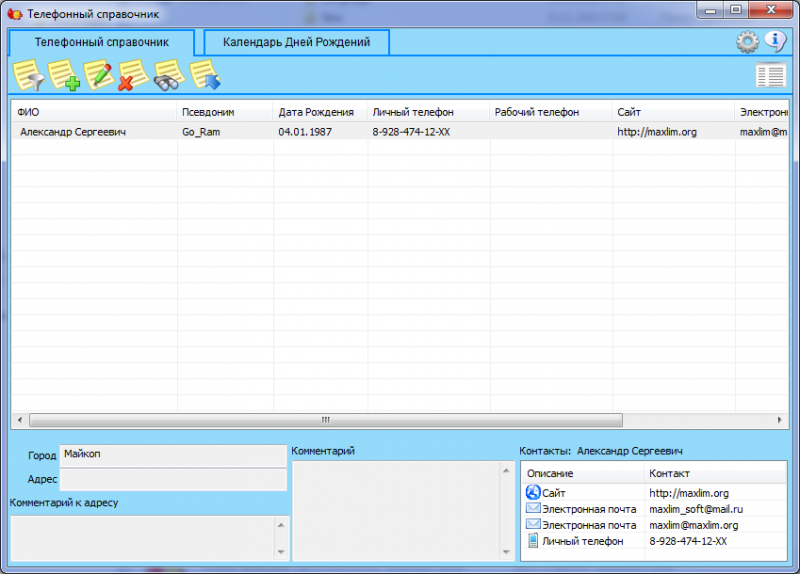Select 8-928-474-12-XX in the contacts panel
The height and width of the screenshot is (574, 800).
click(x=688, y=541)
